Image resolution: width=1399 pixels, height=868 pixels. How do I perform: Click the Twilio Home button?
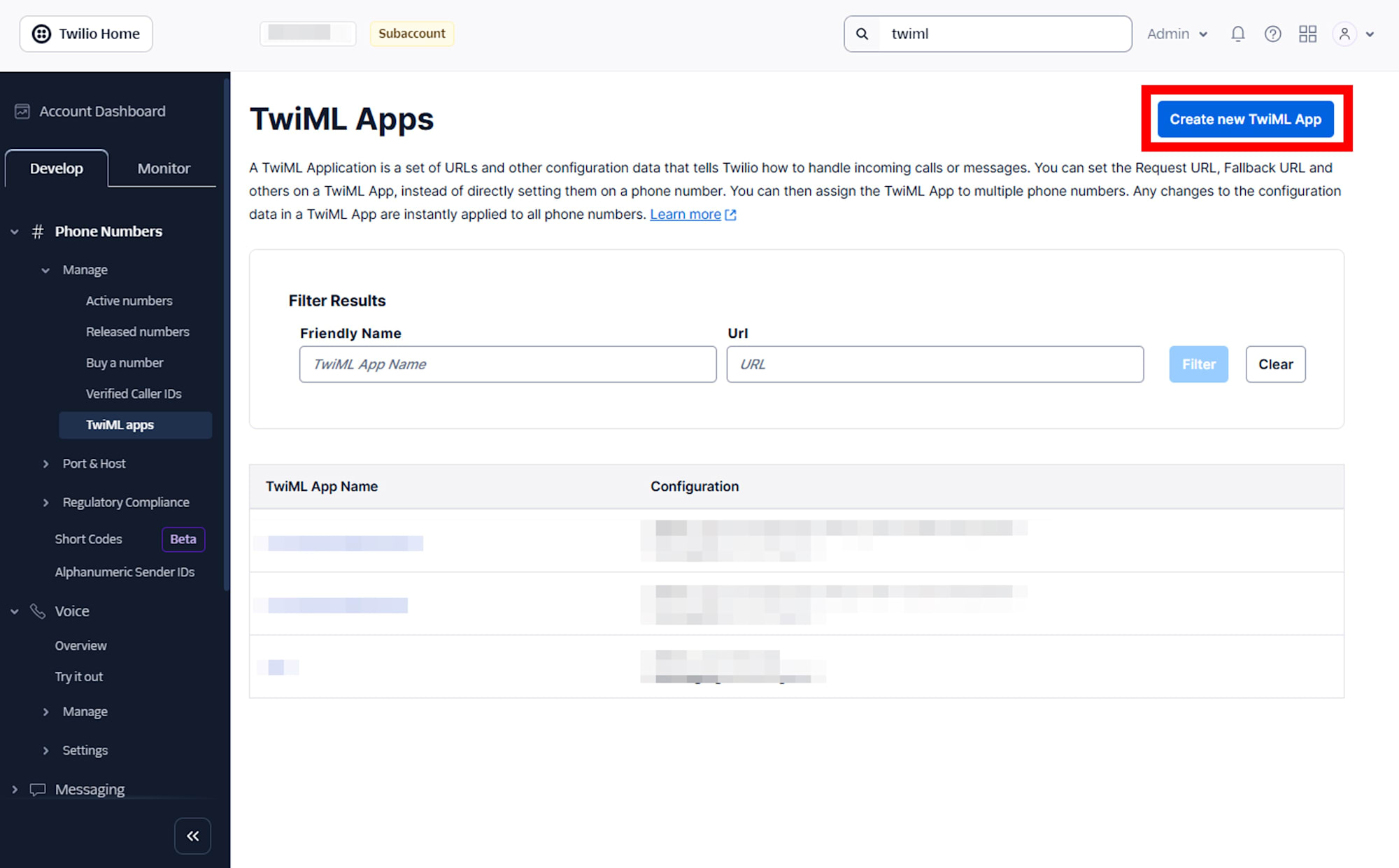(x=86, y=34)
